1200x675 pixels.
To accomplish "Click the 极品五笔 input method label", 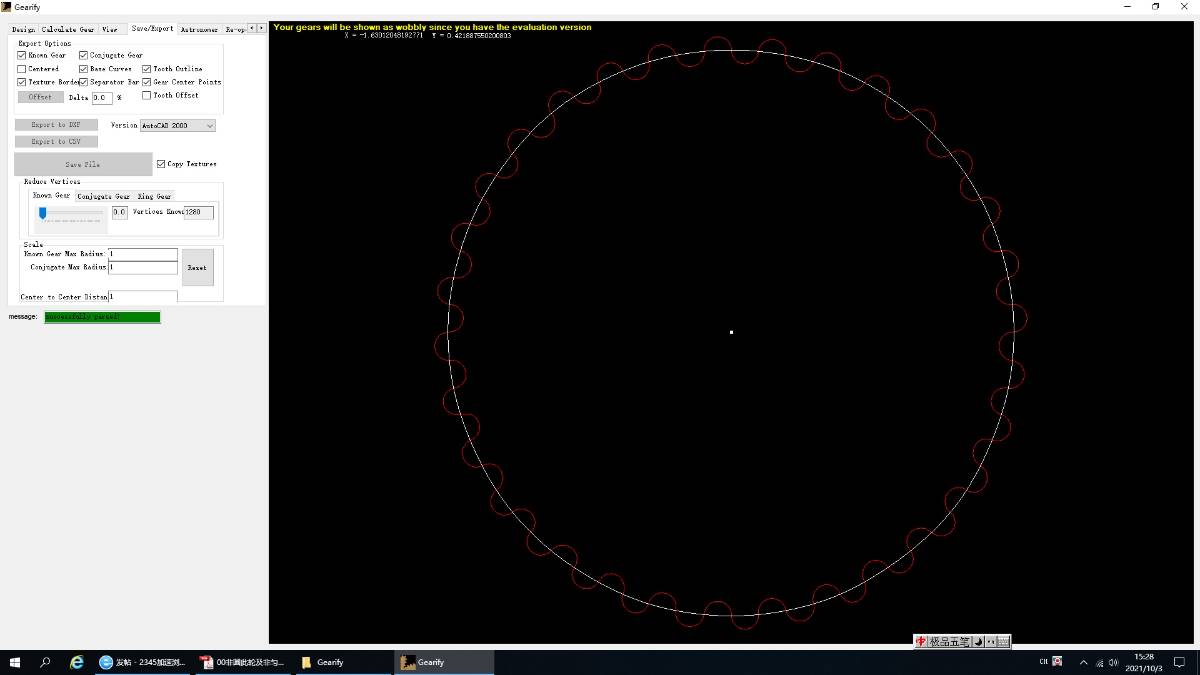I will [949, 642].
